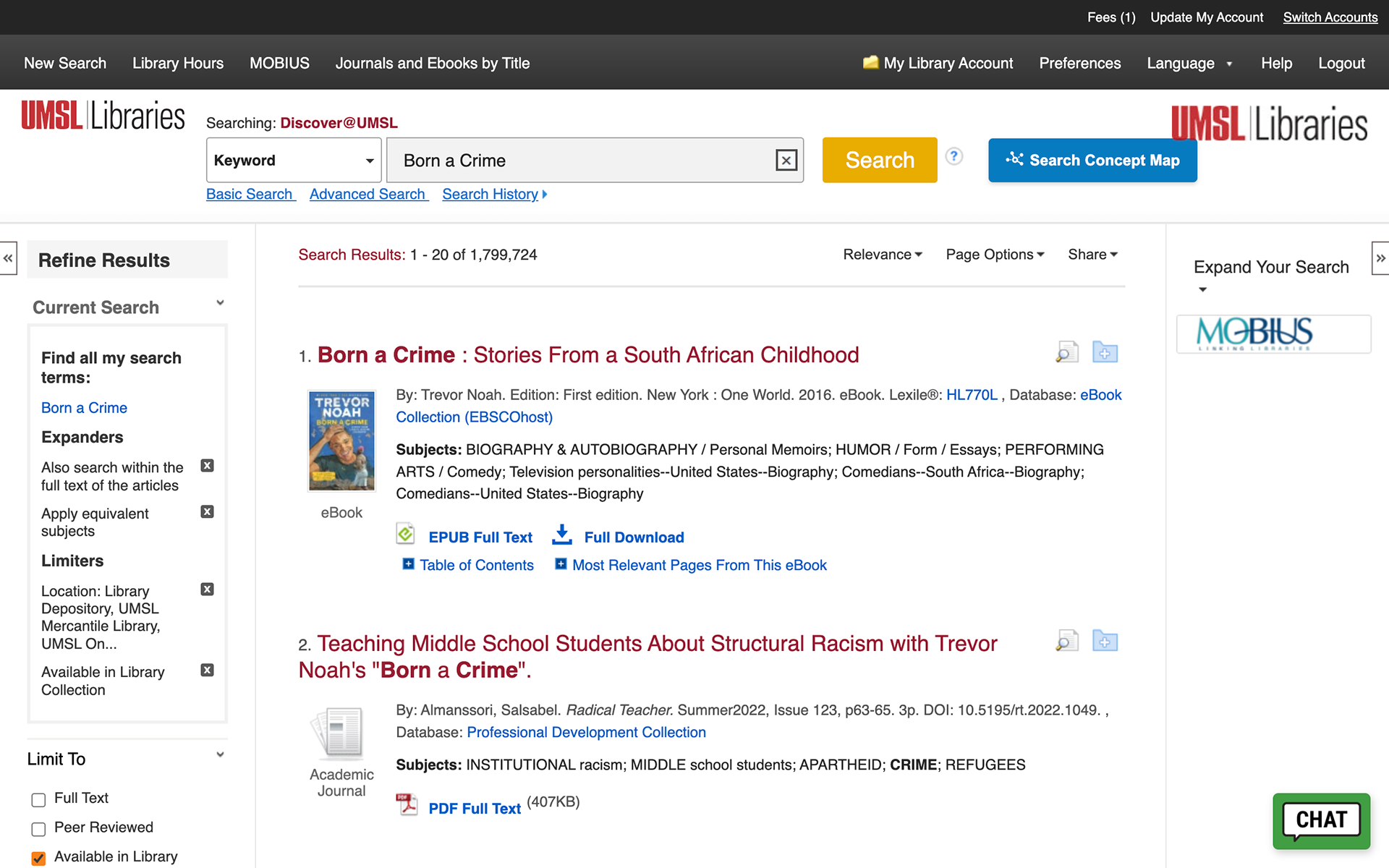Toggle the Expand Your Search arrow

click(x=1202, y=290)
